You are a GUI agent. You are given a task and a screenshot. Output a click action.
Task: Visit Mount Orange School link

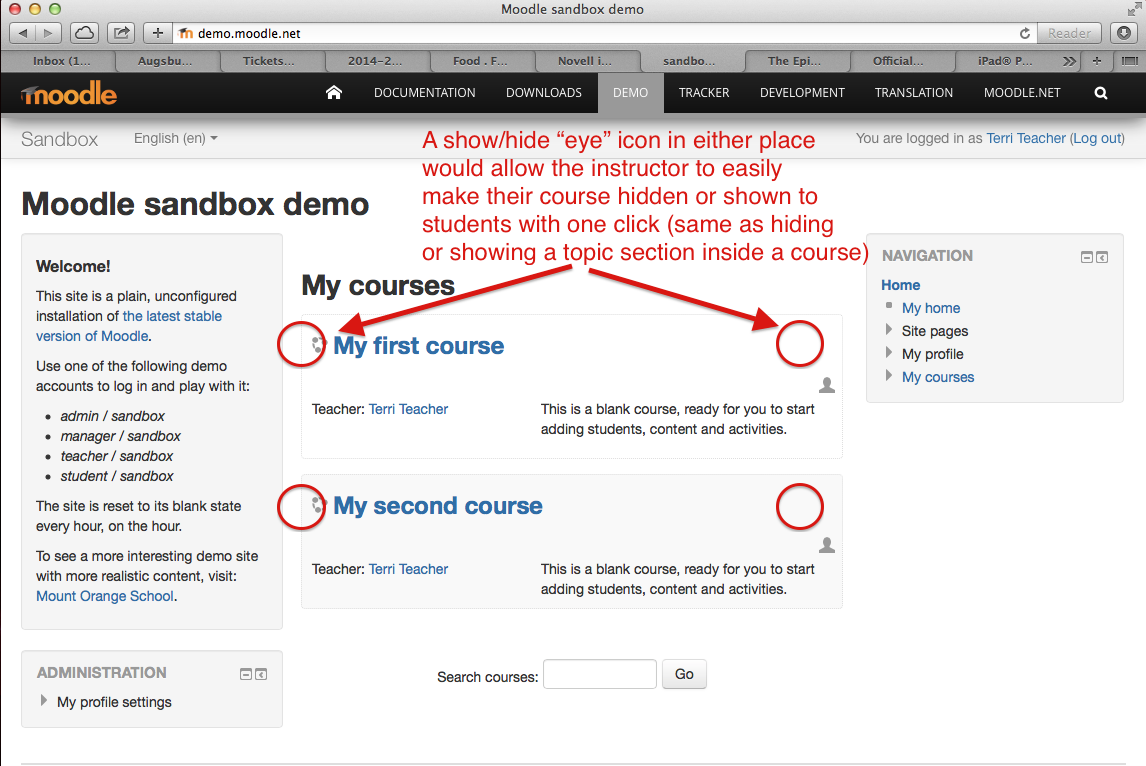coord(105,596)
